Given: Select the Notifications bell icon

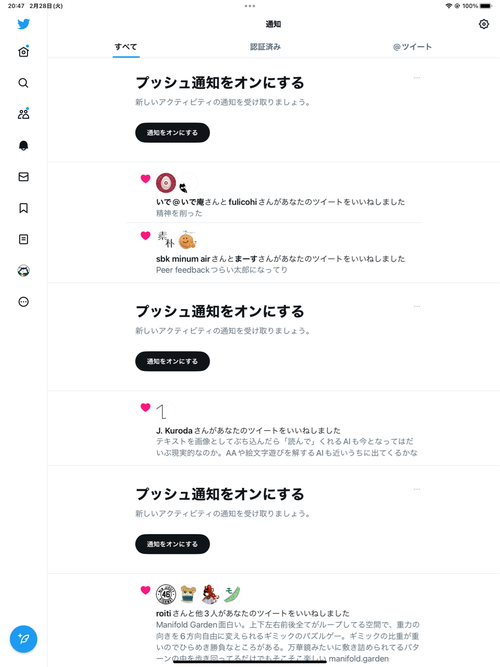Looking at the screenshot, I should (24, 145).
